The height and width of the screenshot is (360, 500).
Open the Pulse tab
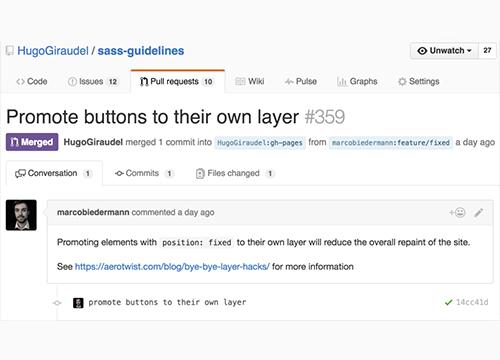click(x=301, y=81)
